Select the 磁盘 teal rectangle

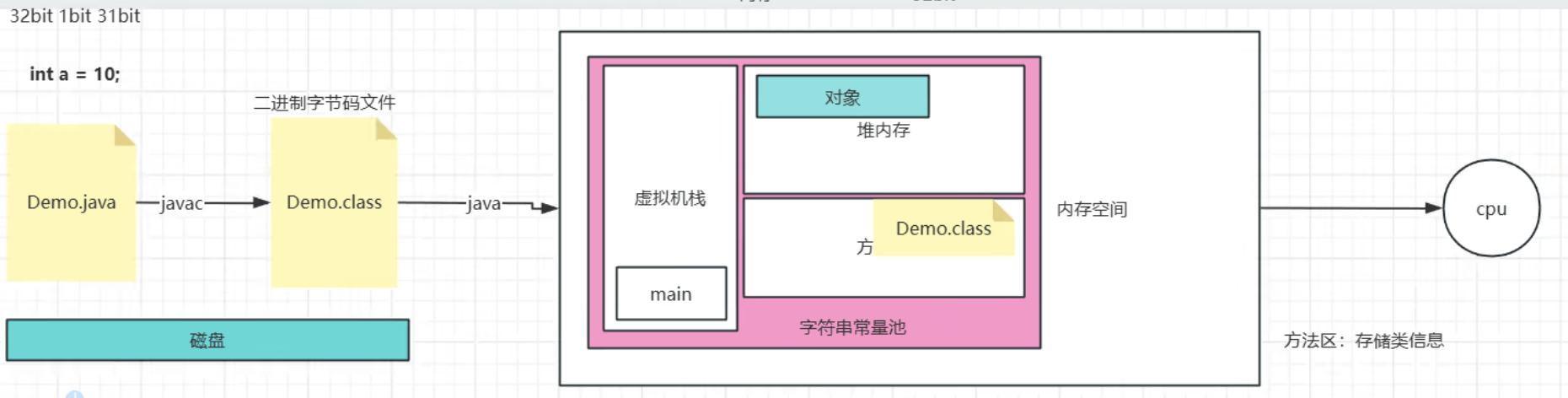tap(207, 341)
